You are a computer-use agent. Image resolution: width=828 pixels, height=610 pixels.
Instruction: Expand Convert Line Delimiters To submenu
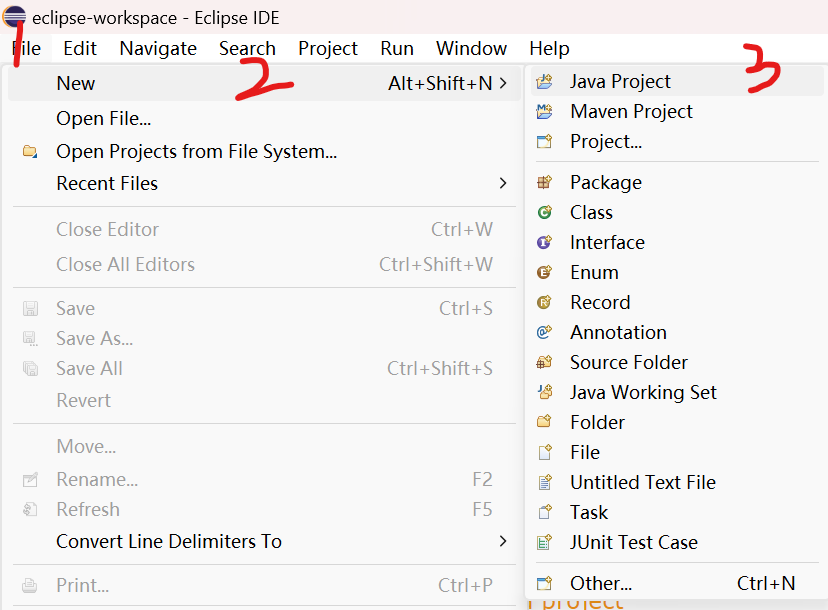502,541
